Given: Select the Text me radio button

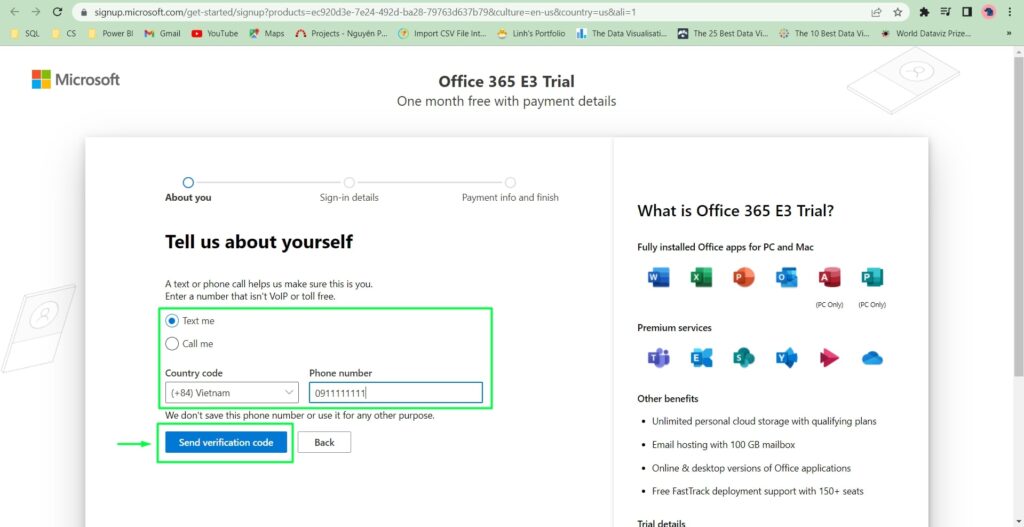Looking at the screenshot, I should [172, 321].
